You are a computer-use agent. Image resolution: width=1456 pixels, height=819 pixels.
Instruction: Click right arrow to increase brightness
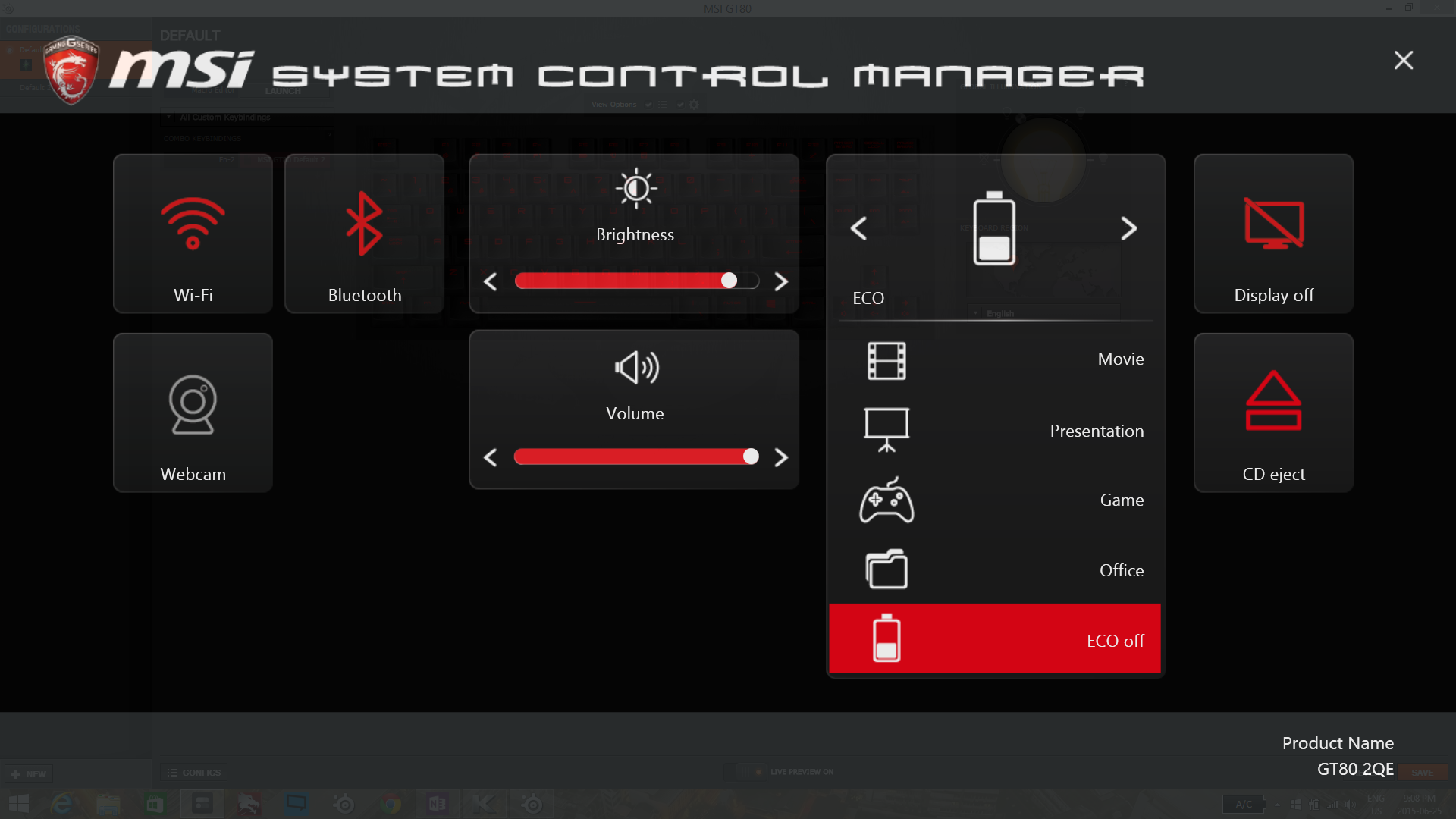coord(781,281)
